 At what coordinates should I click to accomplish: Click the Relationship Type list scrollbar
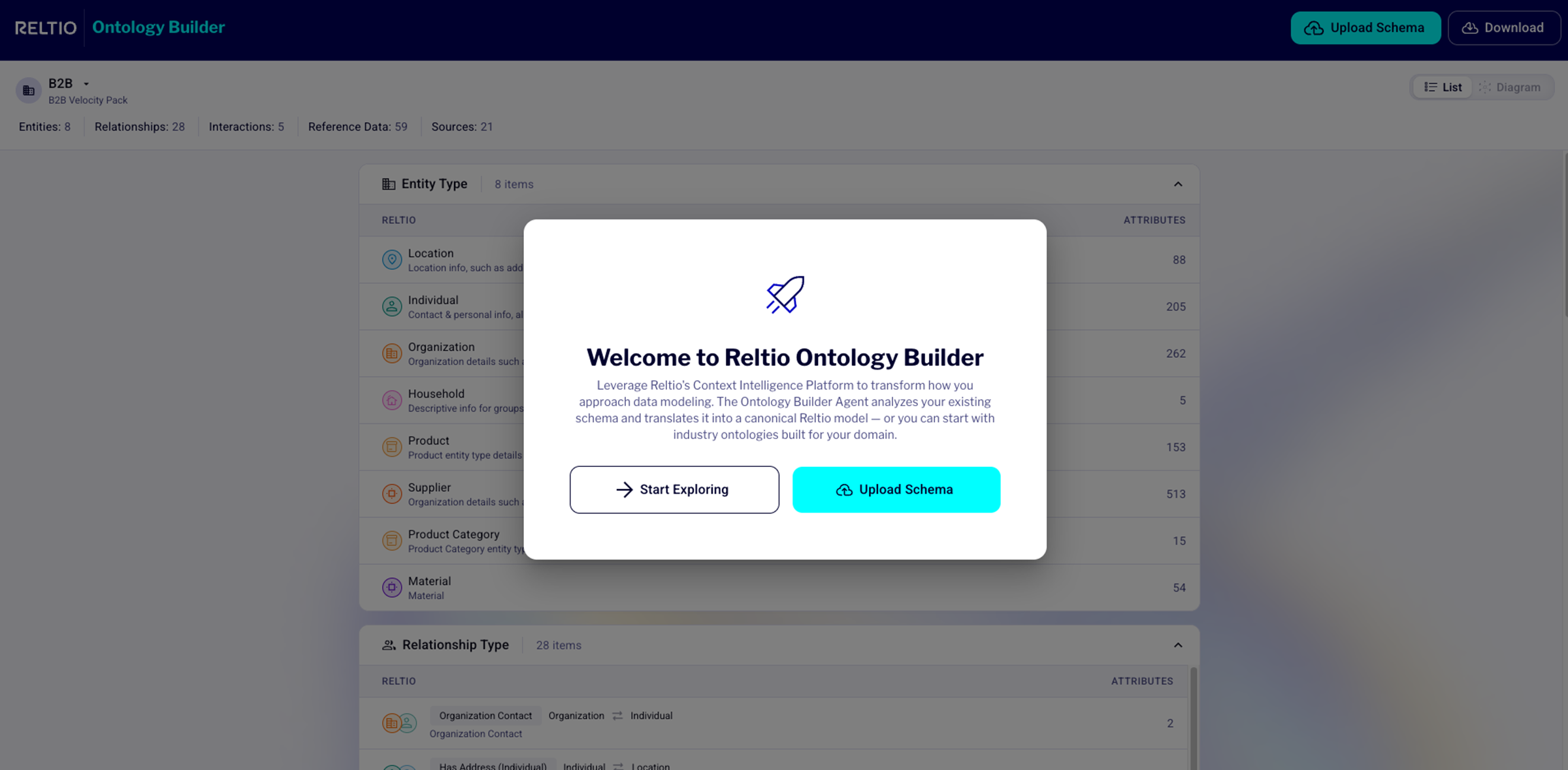[x=1194, y=718]
